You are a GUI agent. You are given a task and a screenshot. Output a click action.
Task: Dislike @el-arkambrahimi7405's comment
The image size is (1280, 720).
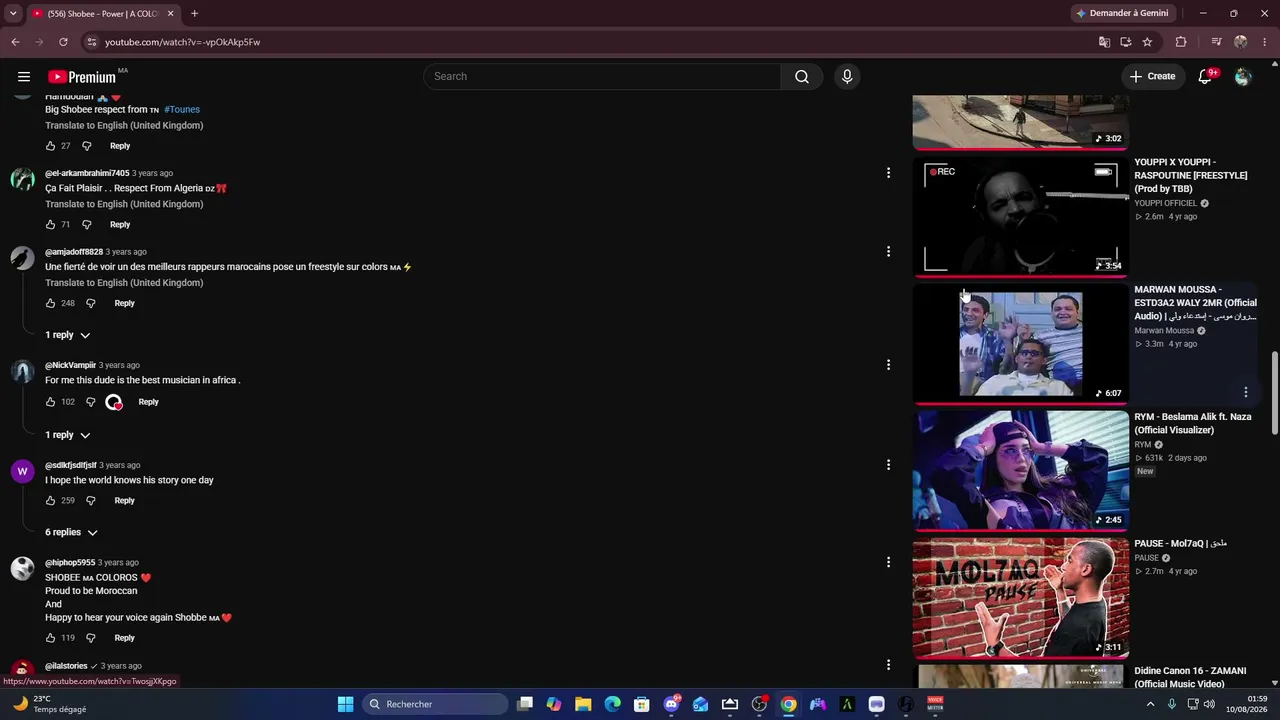coord(87,225)
